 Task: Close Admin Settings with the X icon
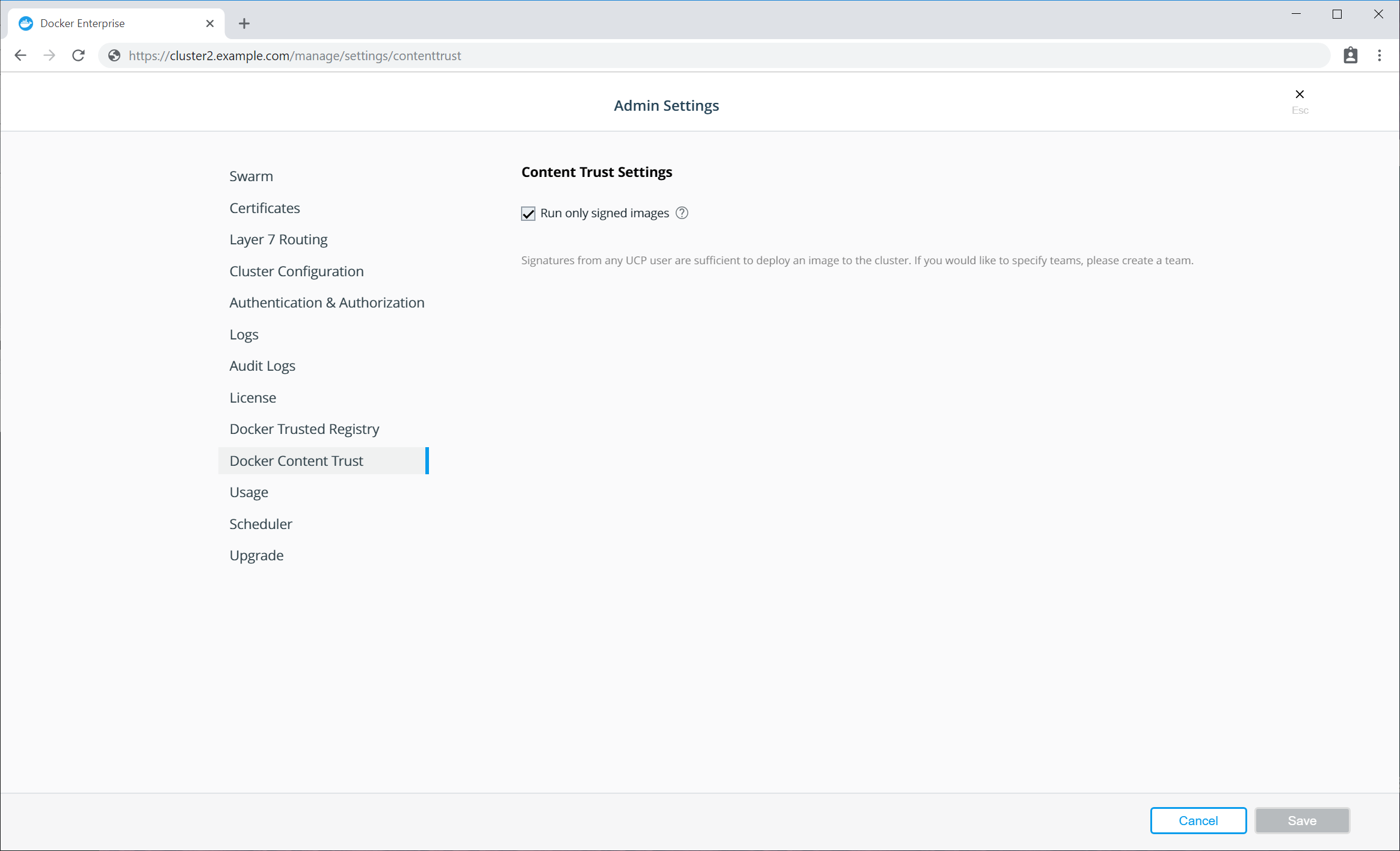1300,94
